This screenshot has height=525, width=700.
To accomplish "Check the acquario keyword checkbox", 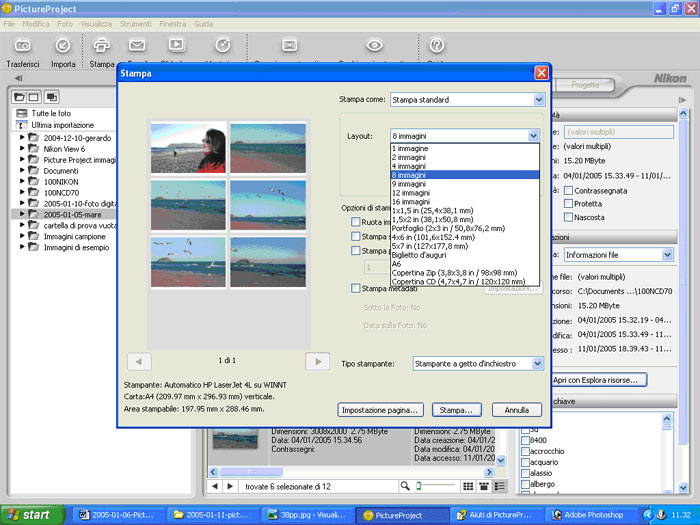I will [x=525, y=462].
